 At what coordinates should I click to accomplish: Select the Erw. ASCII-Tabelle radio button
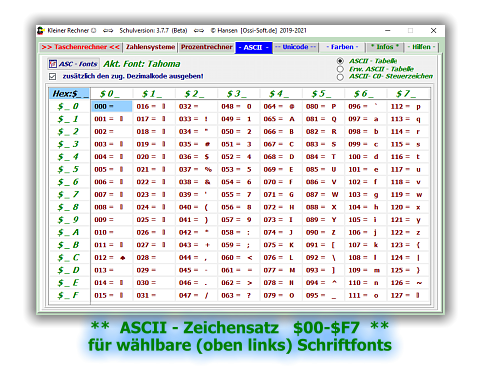[x=340, y=69]
